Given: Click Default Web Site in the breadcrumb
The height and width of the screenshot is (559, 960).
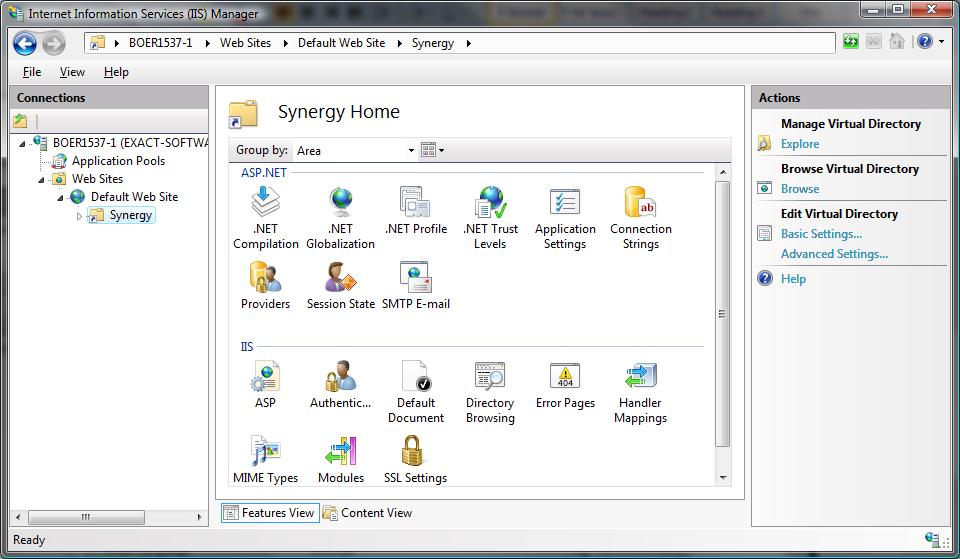Looking at the screenshot, I should 341,43.
